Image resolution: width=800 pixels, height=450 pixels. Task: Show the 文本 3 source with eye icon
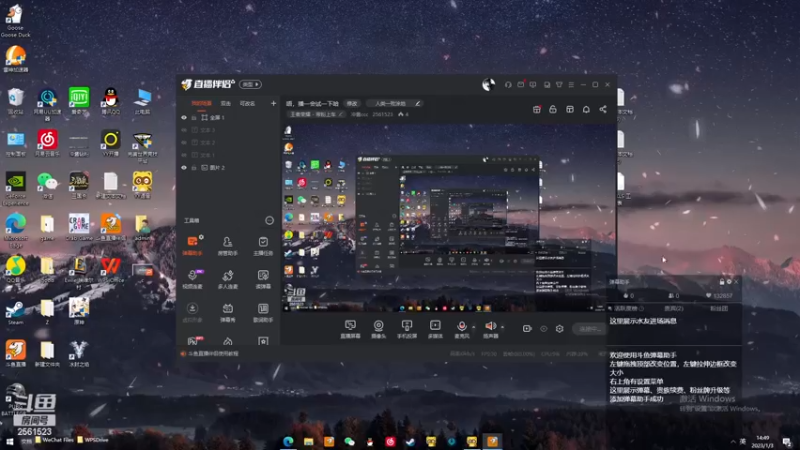coord(184,130)
